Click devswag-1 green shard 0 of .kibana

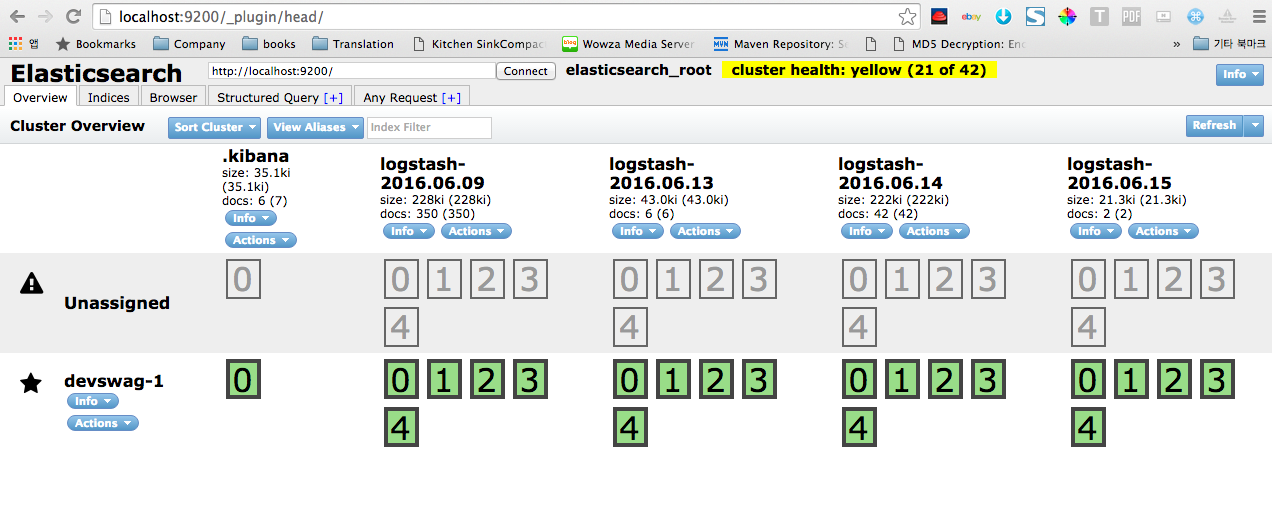pos(243,380)
